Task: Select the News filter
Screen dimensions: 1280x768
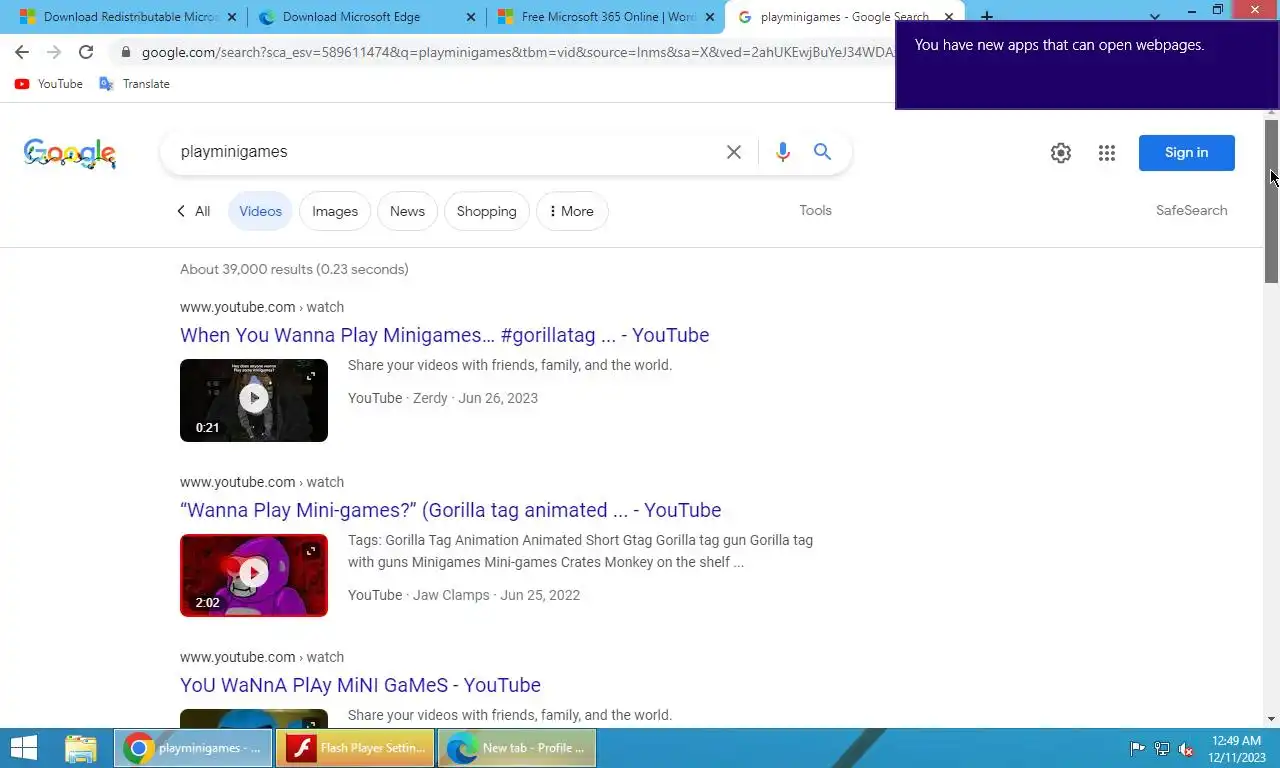Action: pos(407,211)
